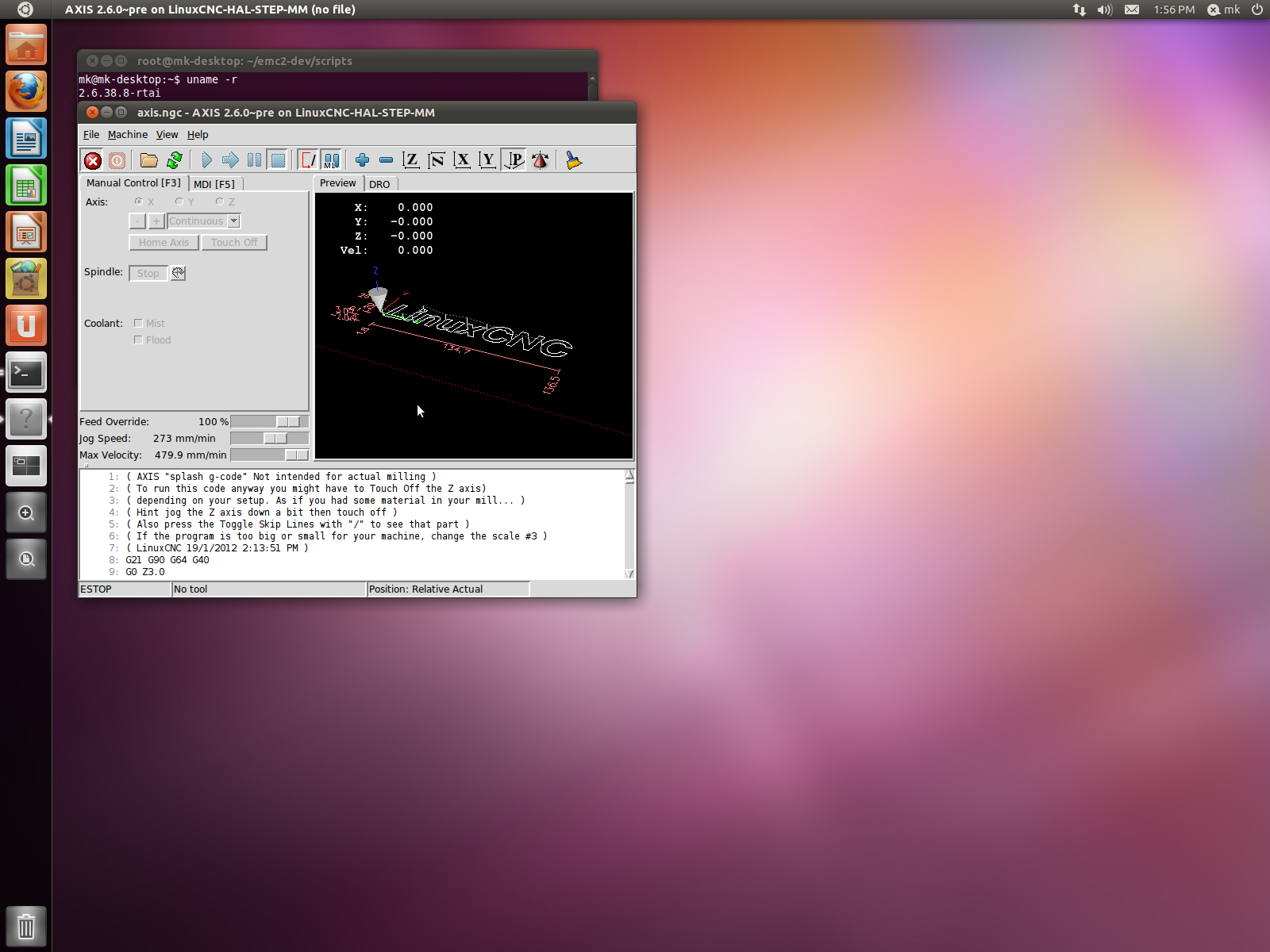Image resolution: width=1270 pixels, height=952 pixels.
Task: Click the Open G-code file folder icon
Action: coord(148,161)
